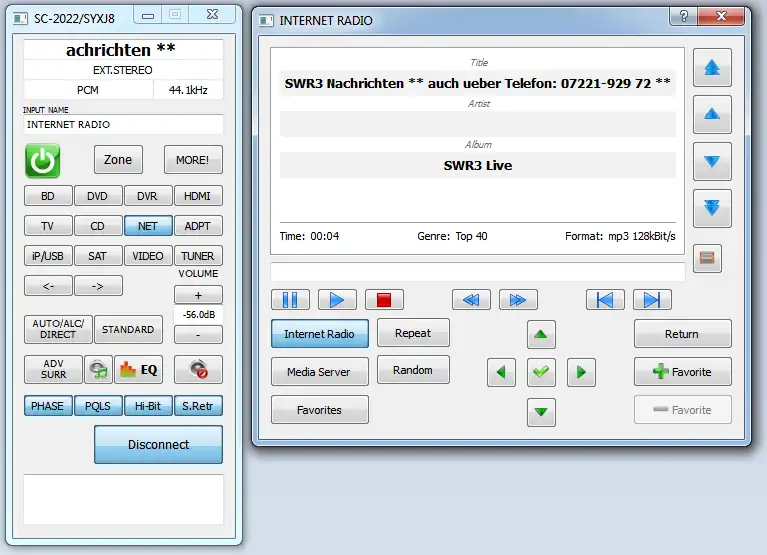Click the INPUT NAME field
The image size is (767, 555).
(x=123, y=125)
